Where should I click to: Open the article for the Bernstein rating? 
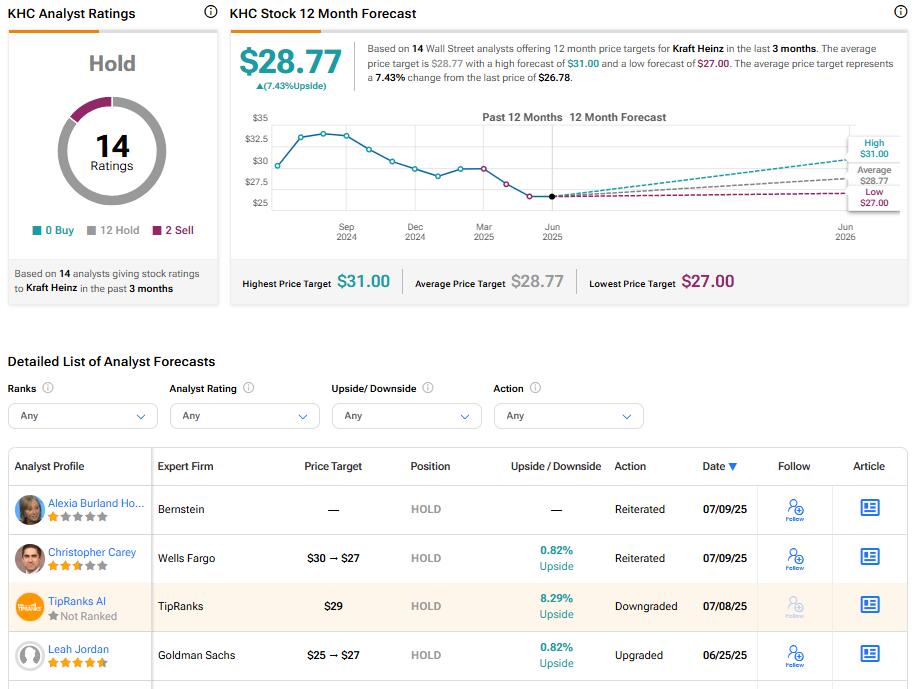point(869,508)
